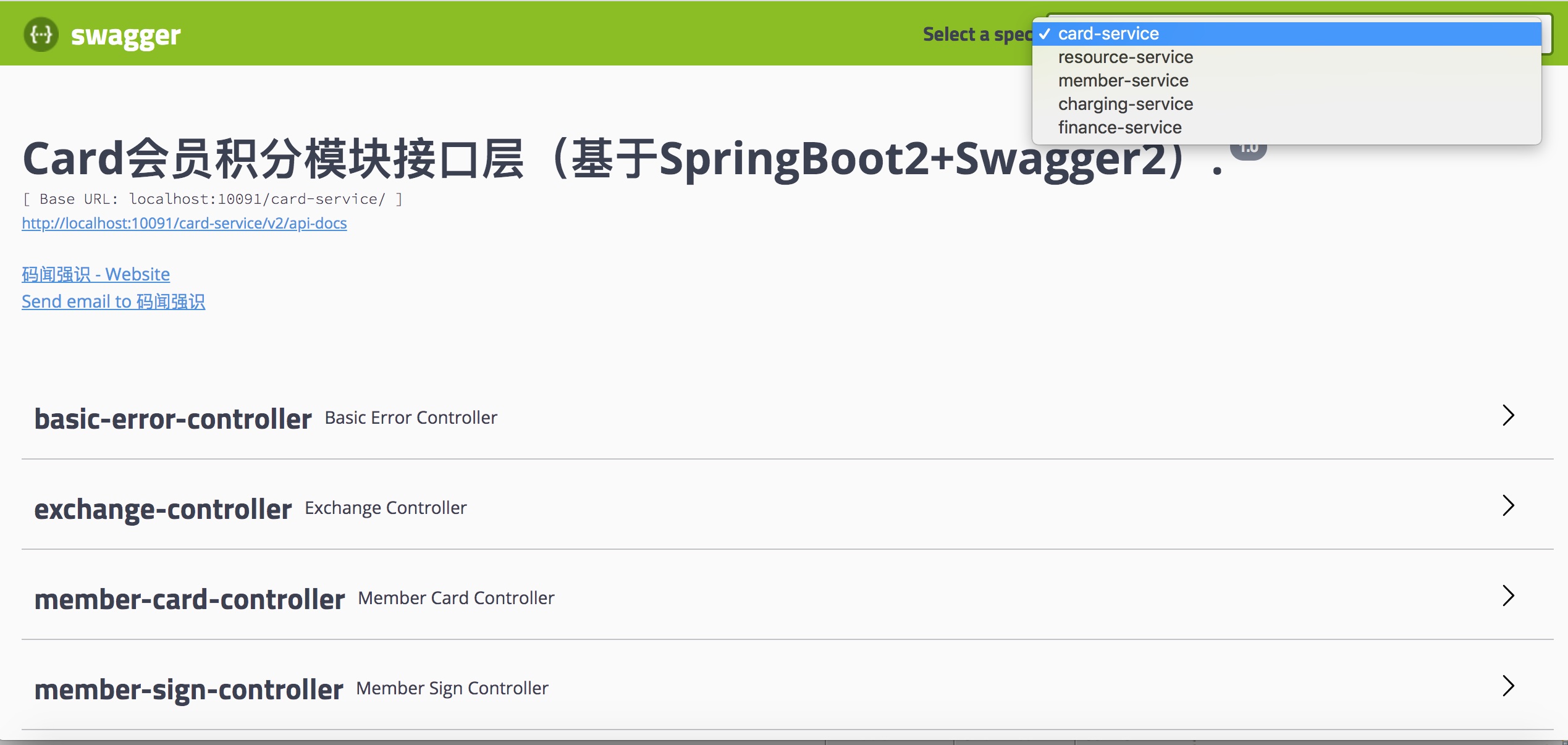Expand member-card-controller chevron arrow

[1508, 596]
